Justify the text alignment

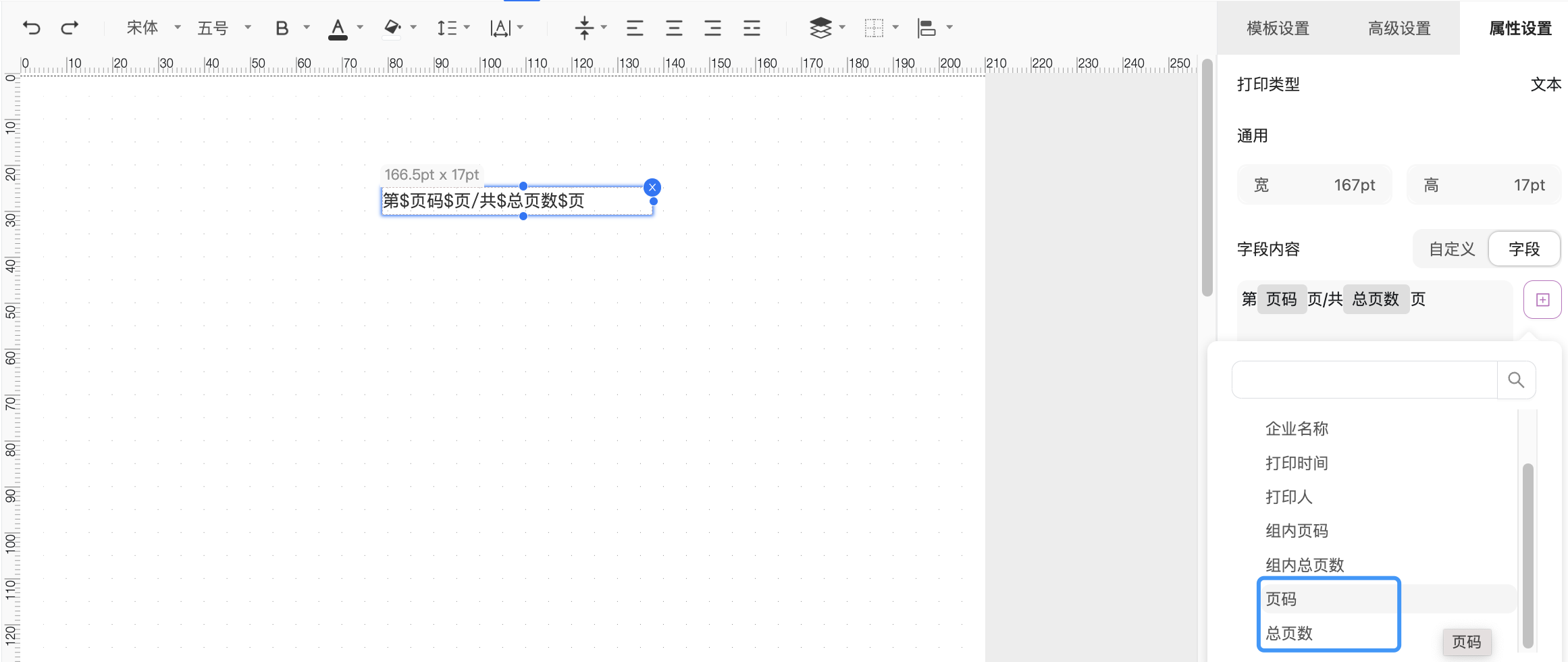(752, 28)
